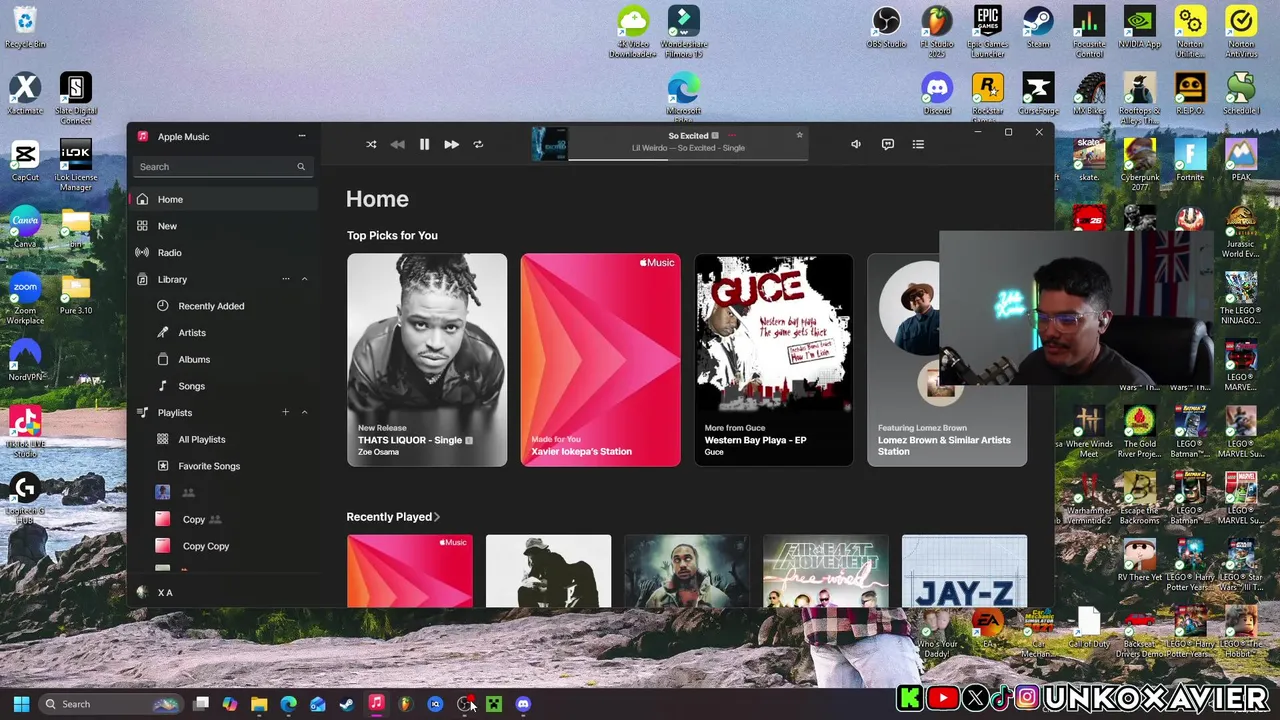Open Task View on the taskbar
Screen dimensions: 1280x720
[201, 704]
